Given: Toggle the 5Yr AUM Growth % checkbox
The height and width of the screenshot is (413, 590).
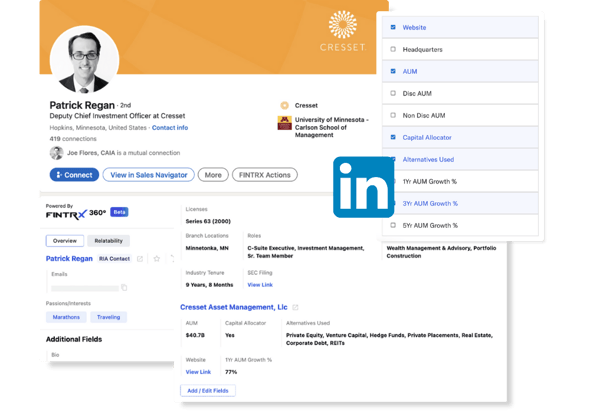Looking at the screenshot, I should click(x=393, y=225).
